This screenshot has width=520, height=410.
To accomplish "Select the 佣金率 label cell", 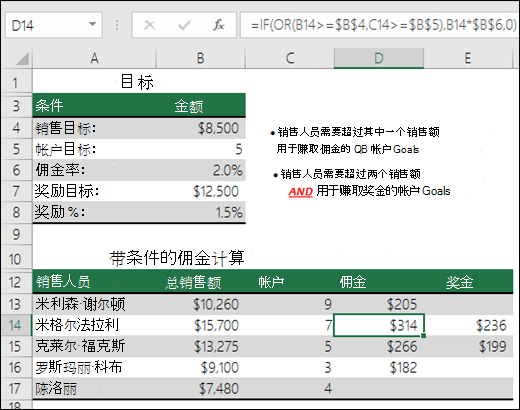I will point(94,170).
